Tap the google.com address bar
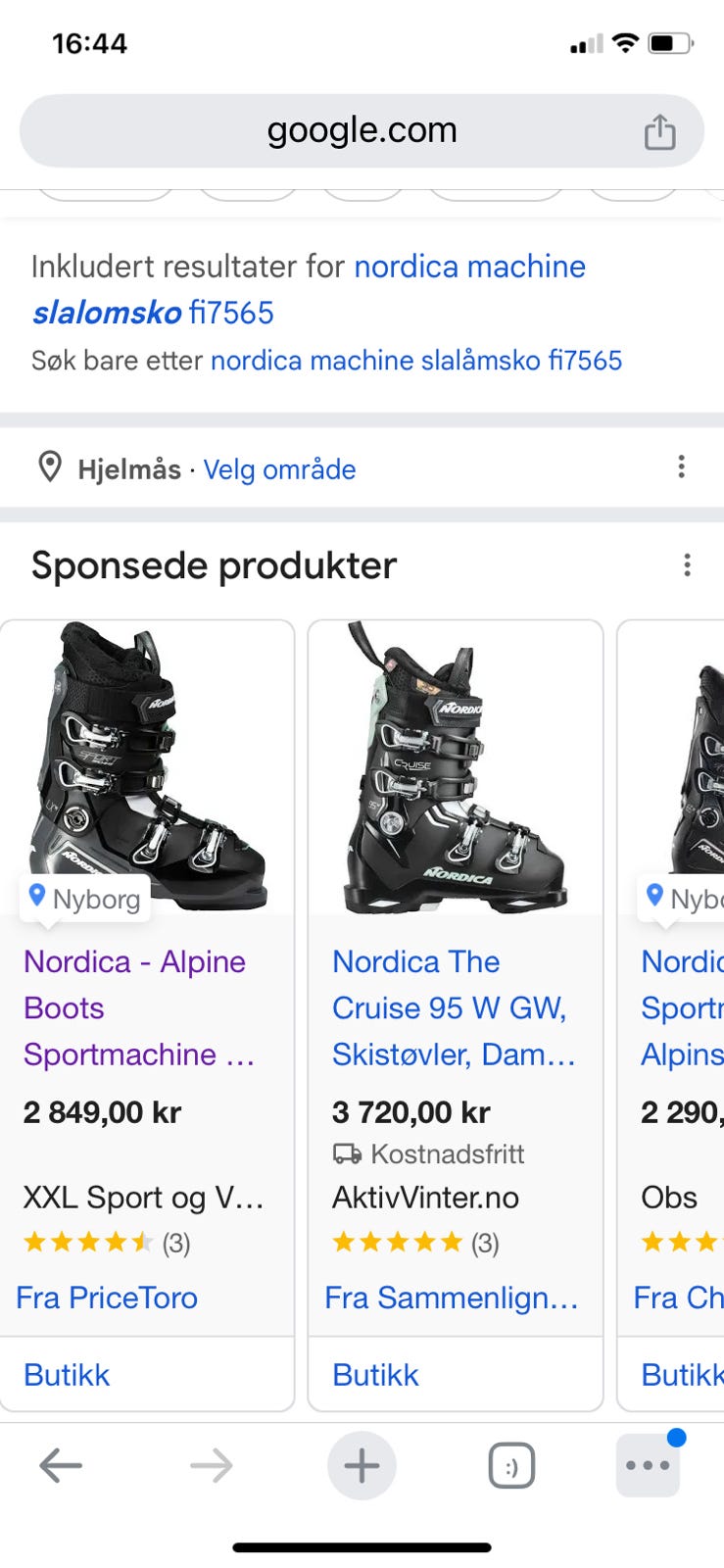The image size is (724, 1568). 362,130
